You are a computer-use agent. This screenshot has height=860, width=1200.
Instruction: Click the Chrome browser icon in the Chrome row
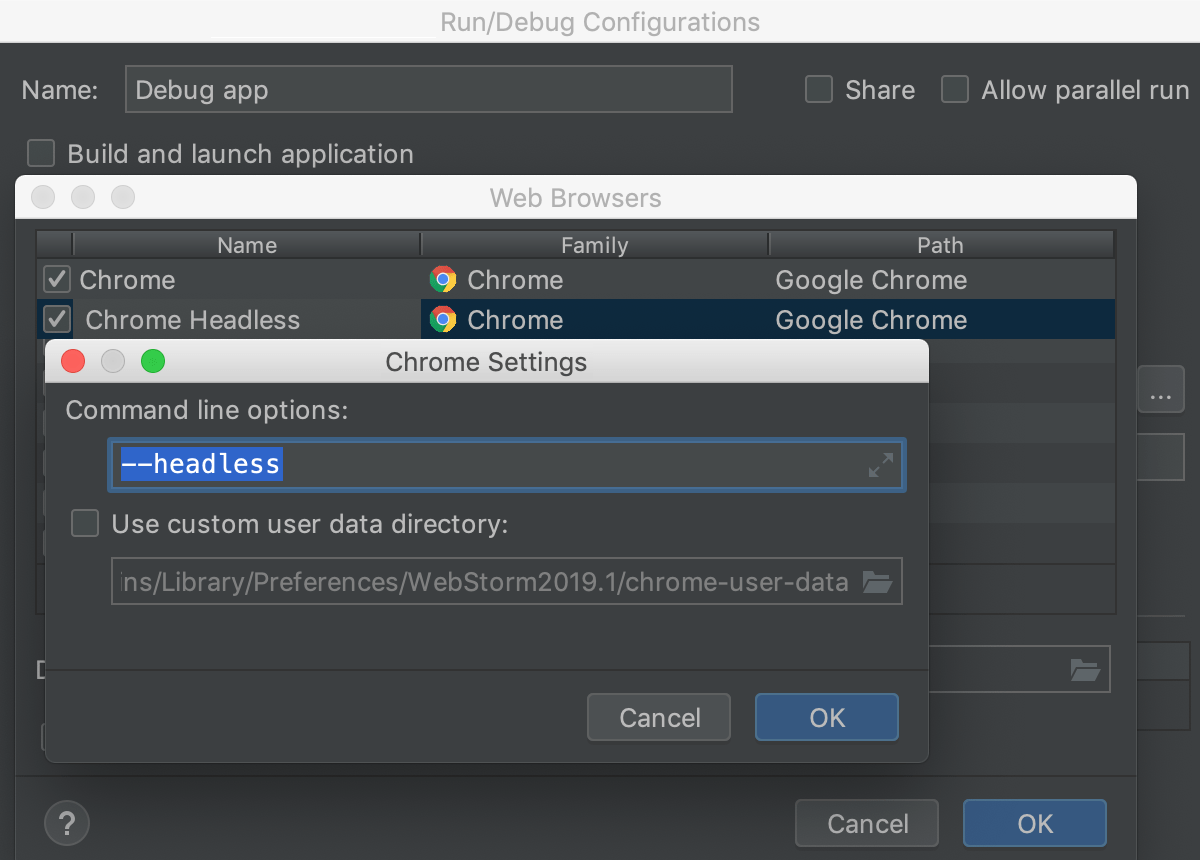(443, 280)
